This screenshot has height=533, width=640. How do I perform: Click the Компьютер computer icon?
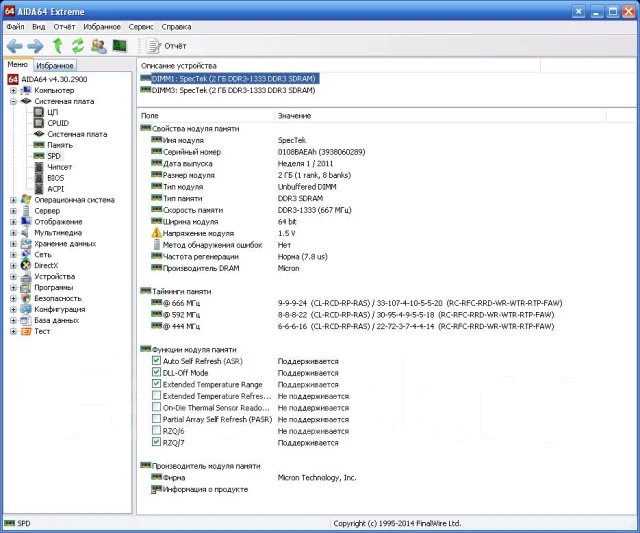coord(26,90)
